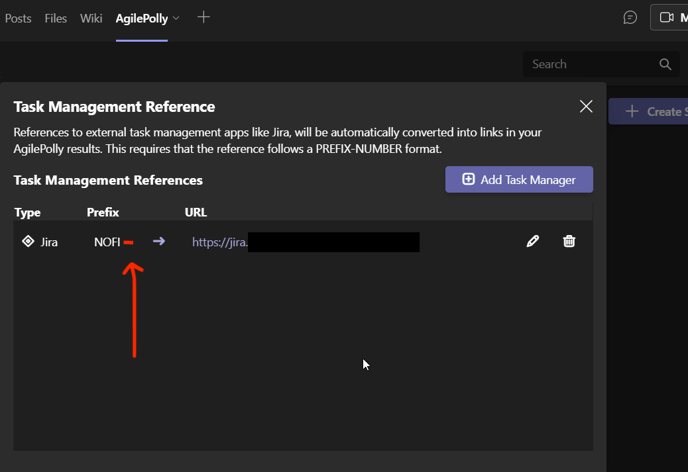Screen dimensions: 688x472
Task: Expand the AgilePolly tab dropdown chevron
Action: coord(176,18)
